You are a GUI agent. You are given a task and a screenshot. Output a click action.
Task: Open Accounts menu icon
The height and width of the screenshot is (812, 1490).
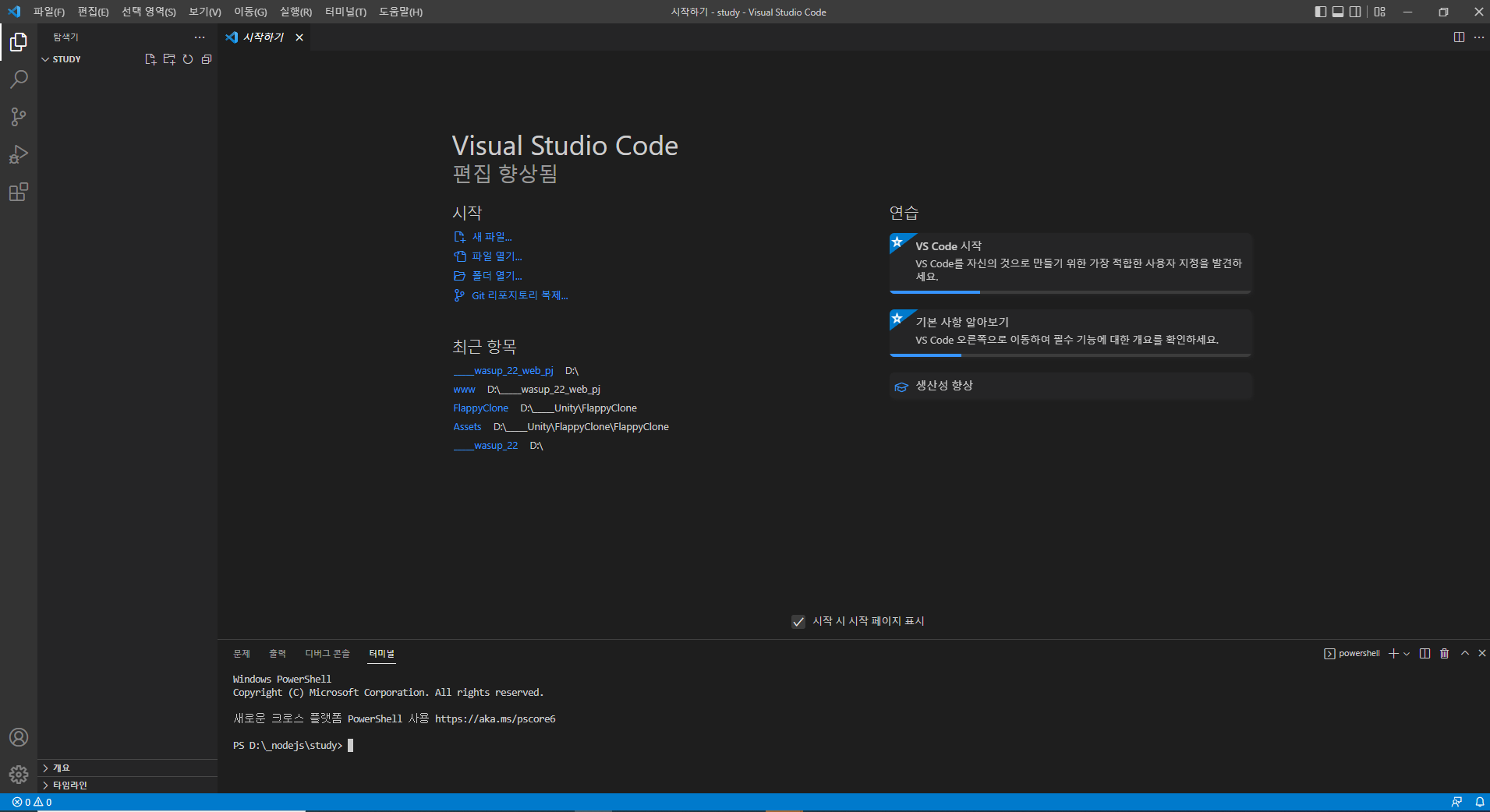19,737
